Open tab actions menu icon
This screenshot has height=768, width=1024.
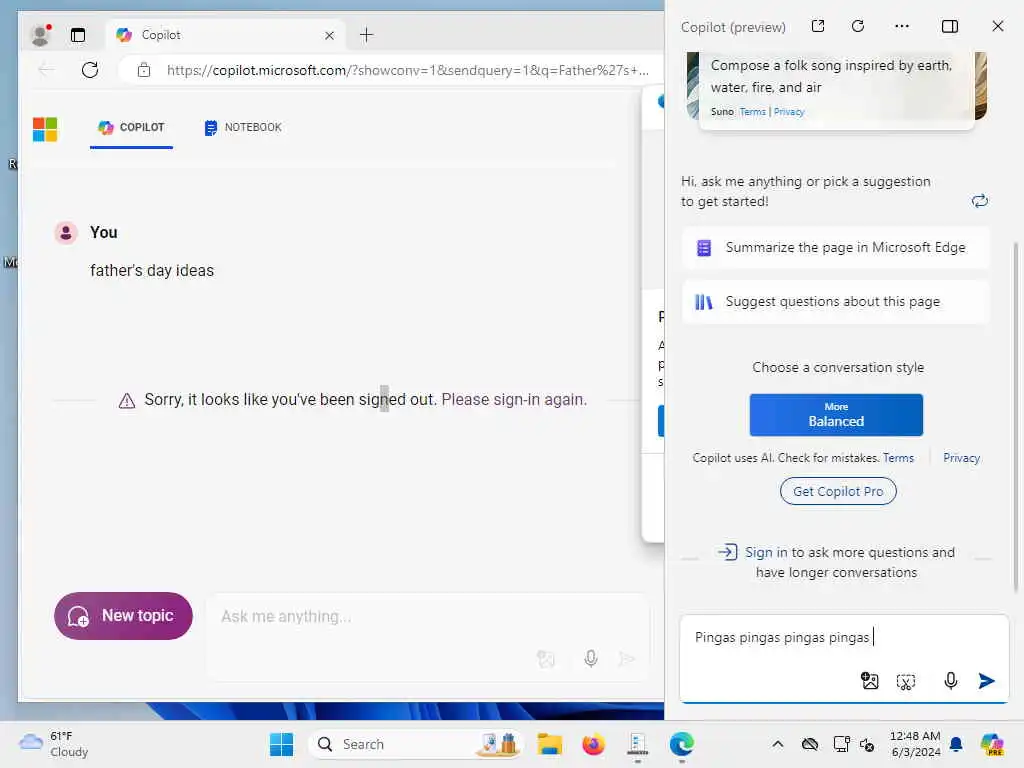pos(78,35)
